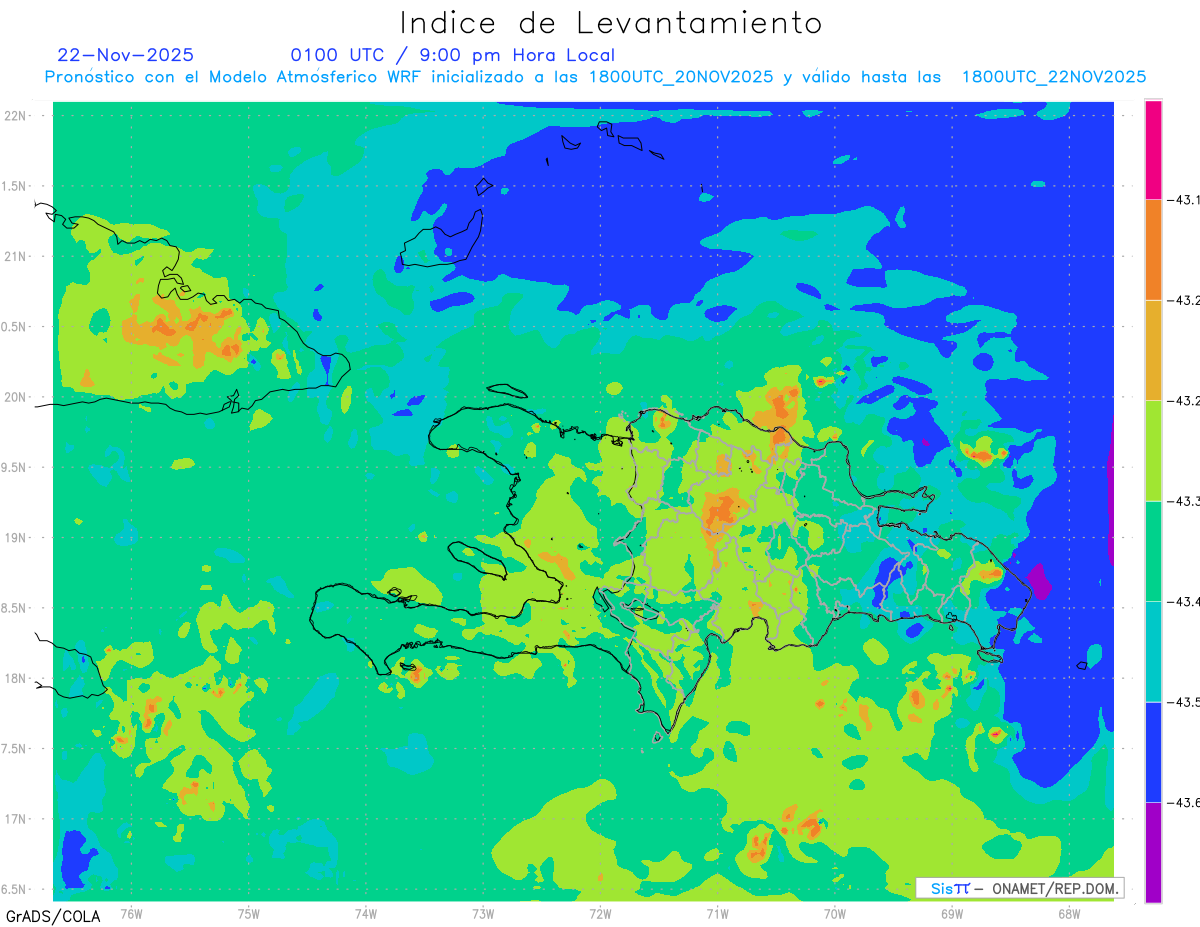
Task: Click the purple legend color band
Action: click(1153, 852)
